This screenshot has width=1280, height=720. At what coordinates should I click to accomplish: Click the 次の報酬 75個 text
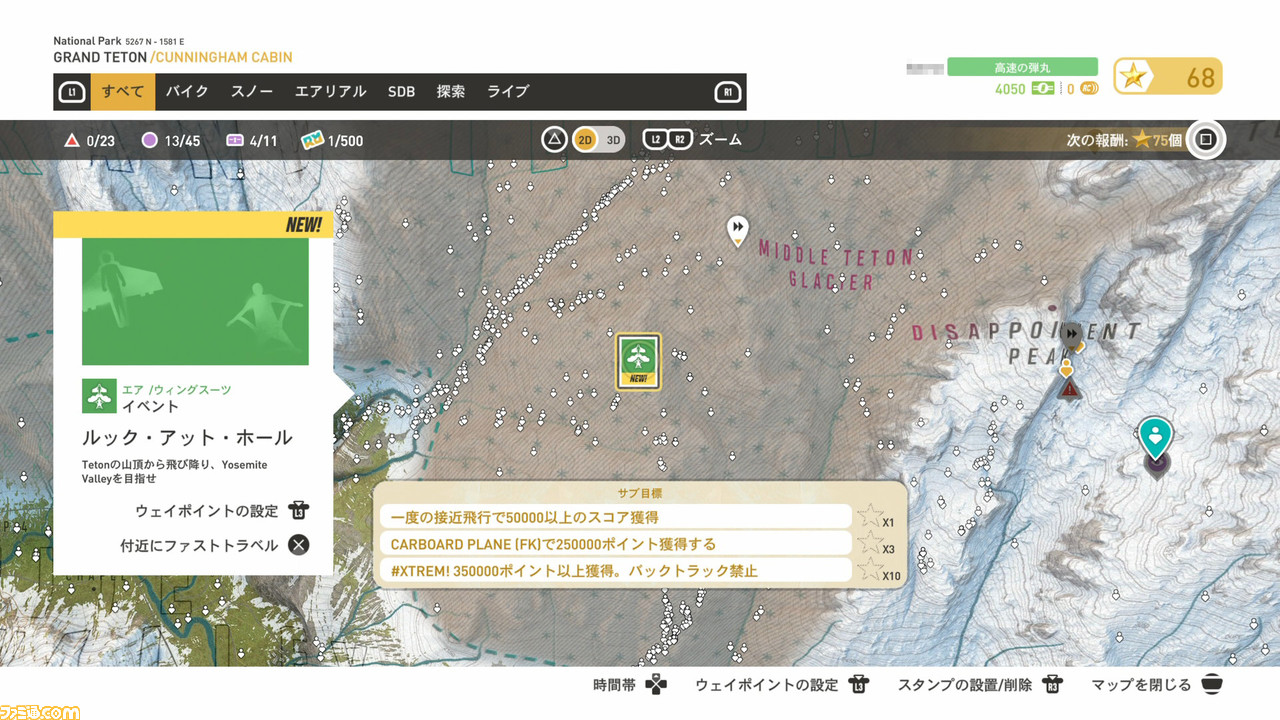[x=1124, y=140]
